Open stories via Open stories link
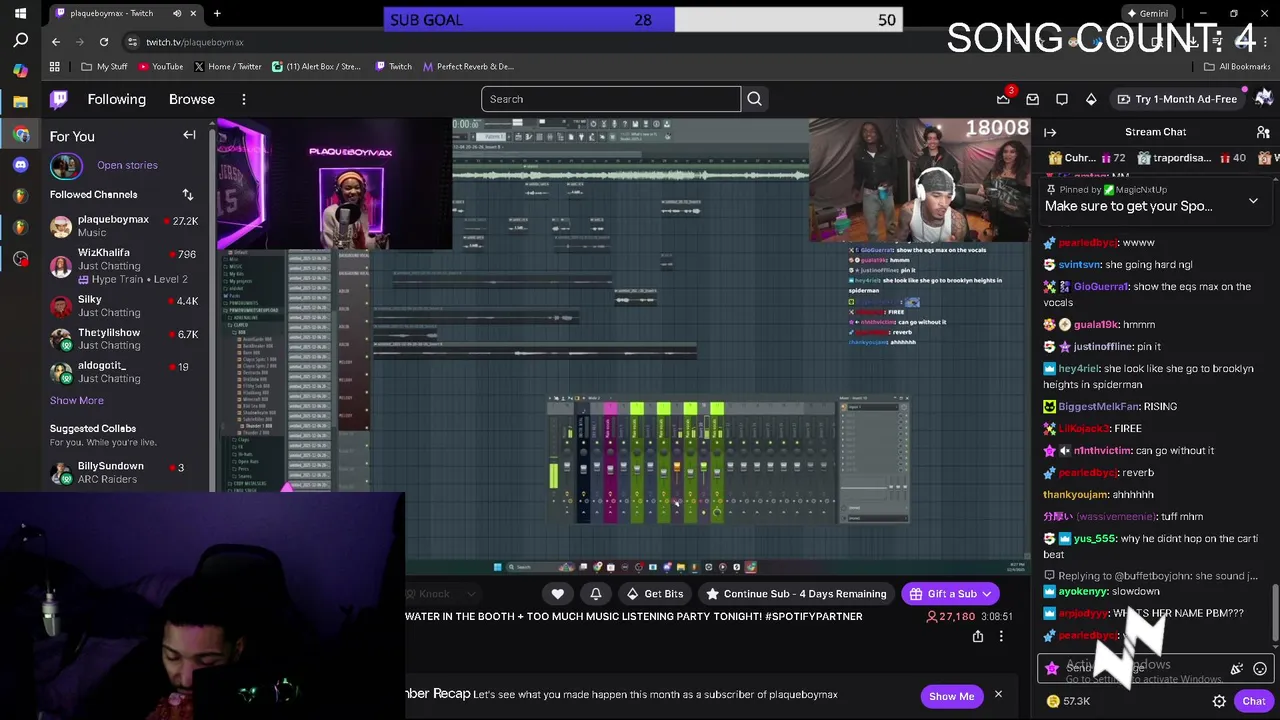 [x=127, y=165]
